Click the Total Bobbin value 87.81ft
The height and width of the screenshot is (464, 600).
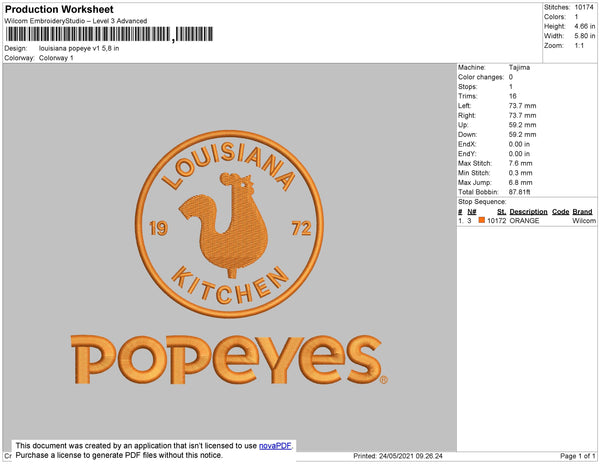519,192
